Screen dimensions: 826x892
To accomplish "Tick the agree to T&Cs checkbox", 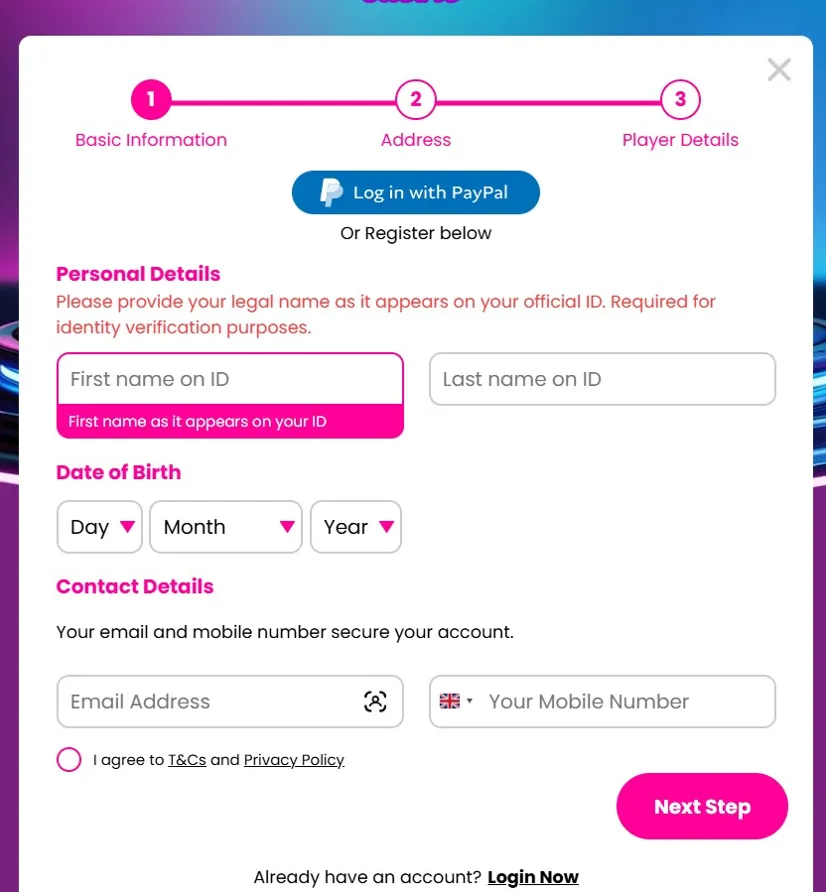I will pos(69,760).
